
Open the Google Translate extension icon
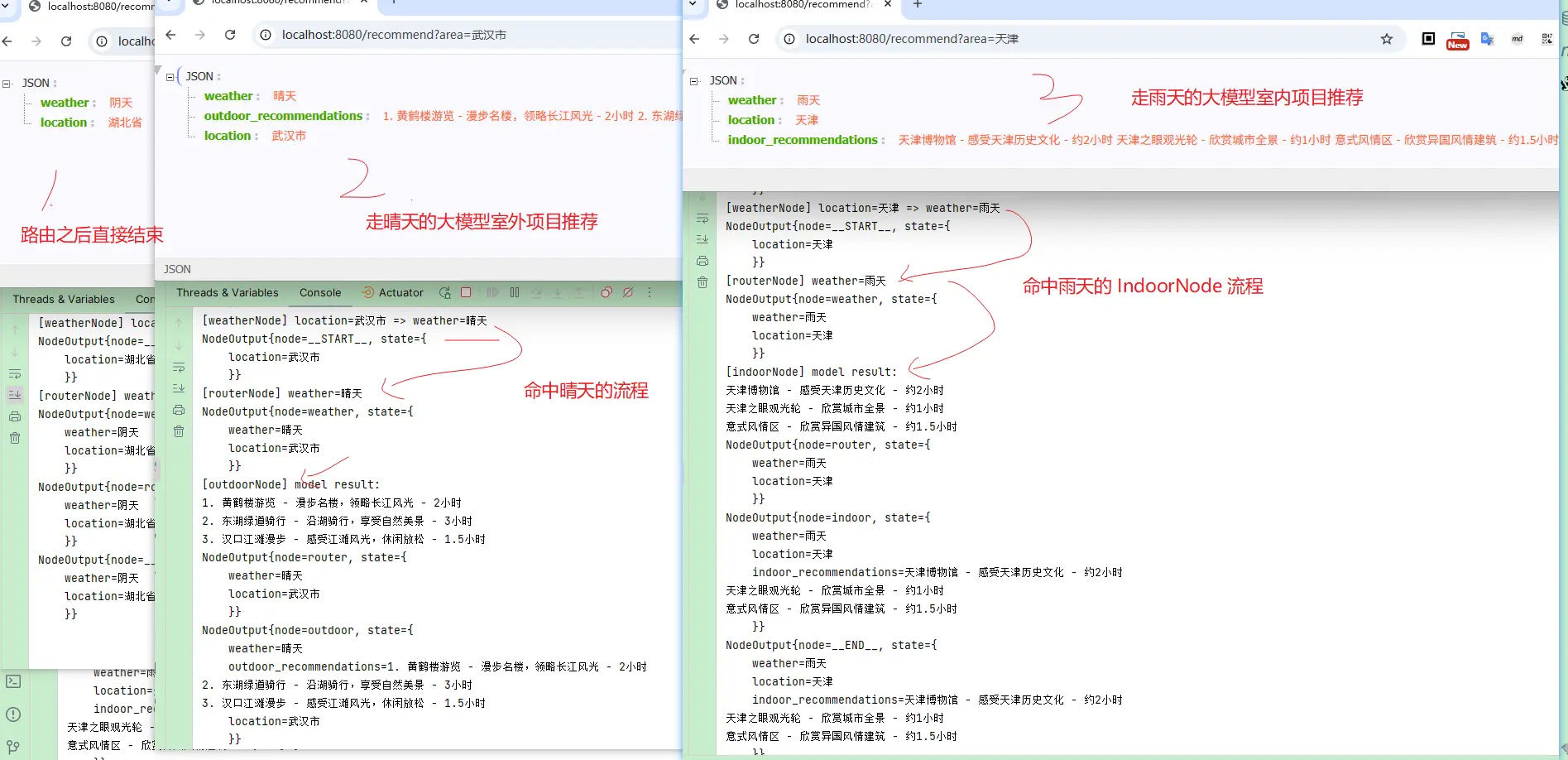(1487, 39)
